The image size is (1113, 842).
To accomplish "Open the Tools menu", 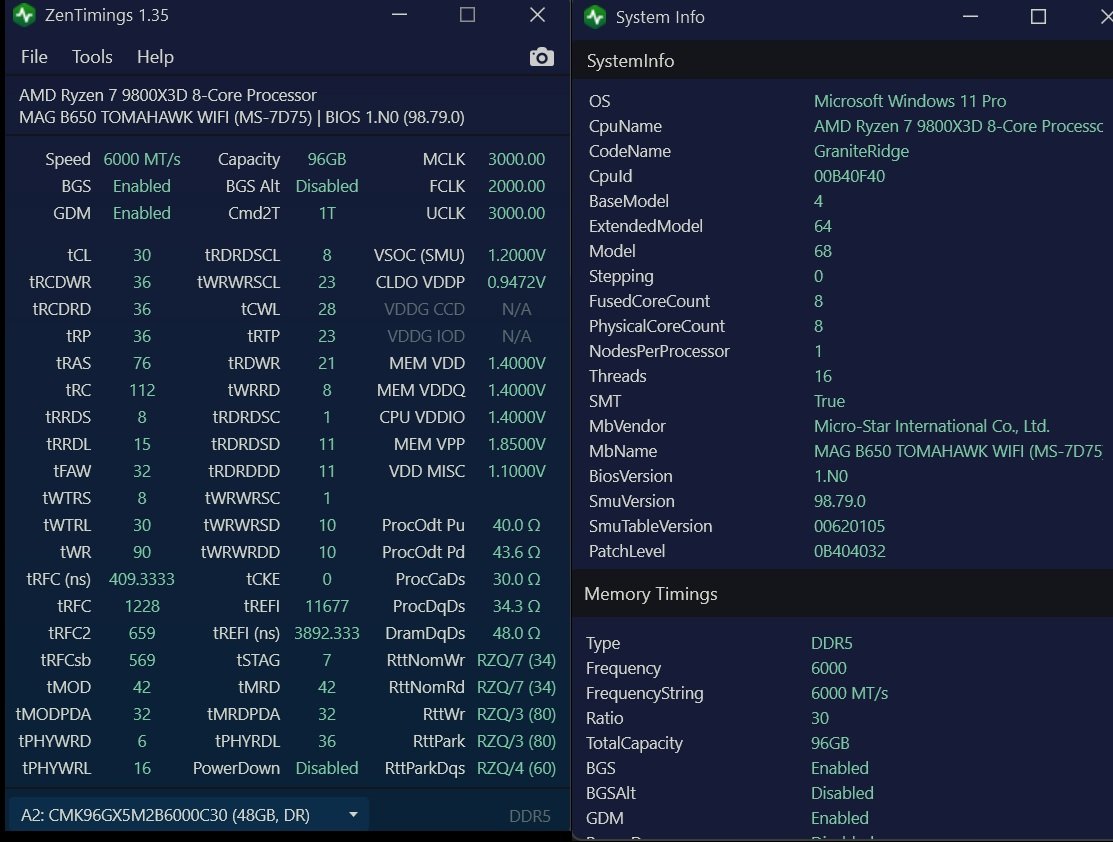I will (x=92, y=57).
